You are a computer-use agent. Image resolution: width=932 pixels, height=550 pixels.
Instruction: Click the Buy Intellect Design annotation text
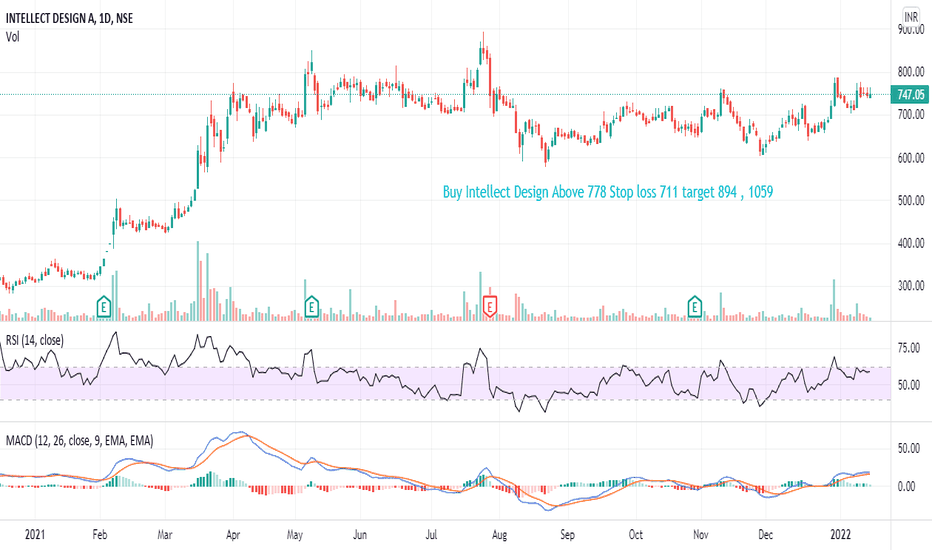coord(607,192)
